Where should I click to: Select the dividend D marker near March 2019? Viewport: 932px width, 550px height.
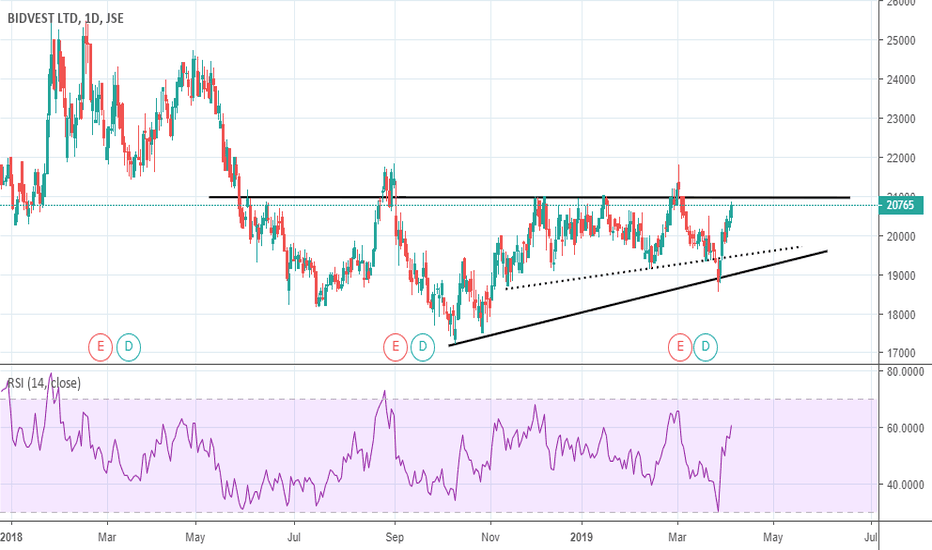pyautogui.click(x=706, y=347)
